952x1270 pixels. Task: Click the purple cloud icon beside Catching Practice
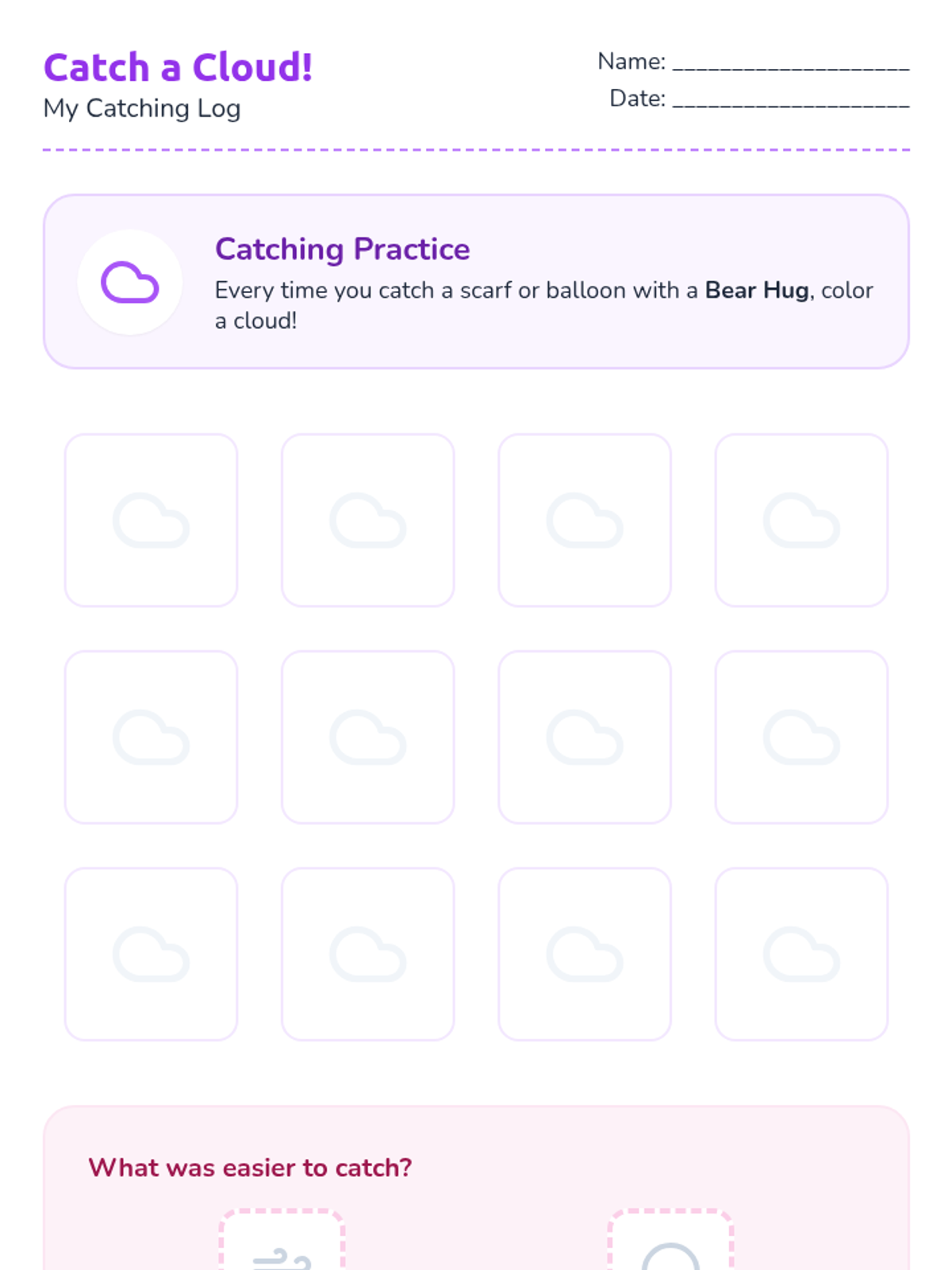[x=130, y=283]
